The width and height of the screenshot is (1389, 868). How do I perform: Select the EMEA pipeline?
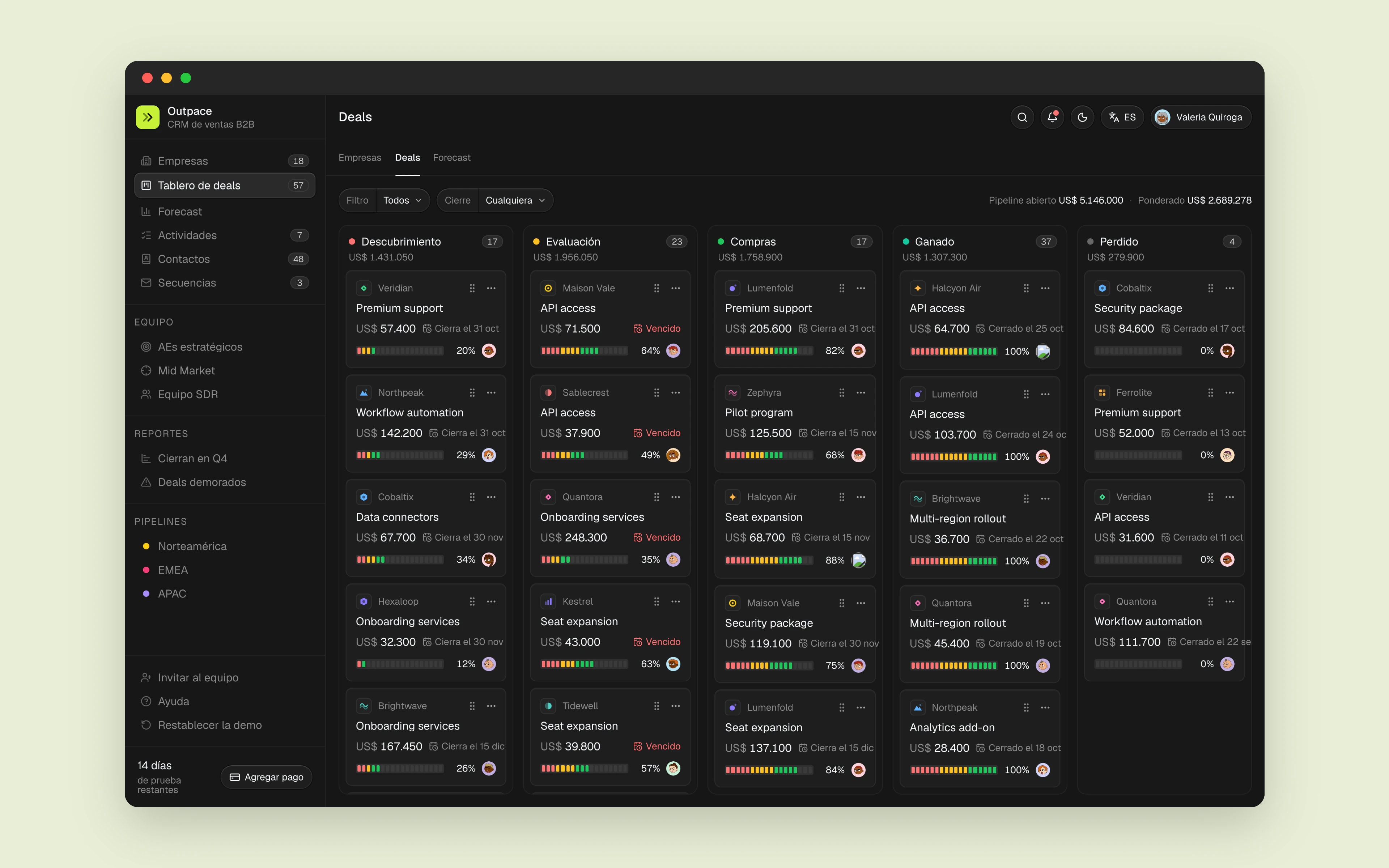[x=224, y=570]
